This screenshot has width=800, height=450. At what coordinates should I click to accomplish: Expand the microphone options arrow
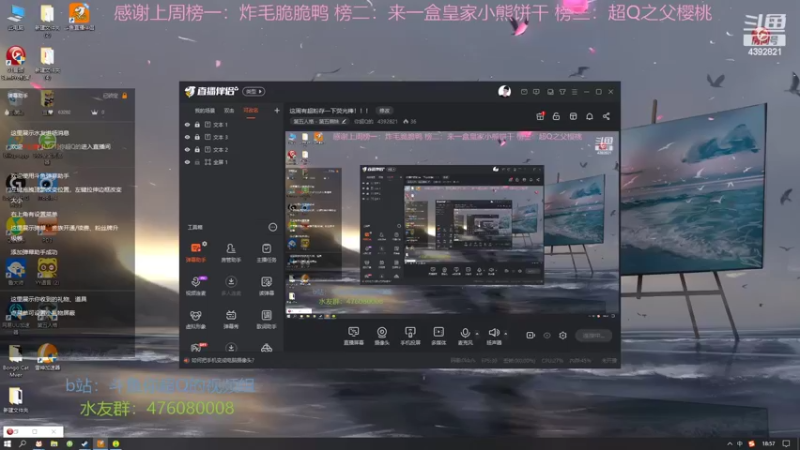(477, 334)
